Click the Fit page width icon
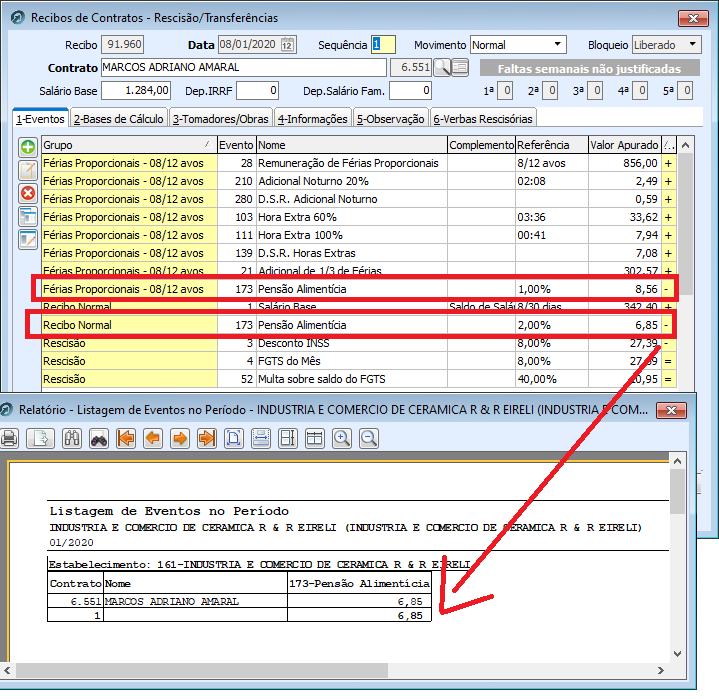The width and height of the screenshot is (719, 699). pos(261,438)
